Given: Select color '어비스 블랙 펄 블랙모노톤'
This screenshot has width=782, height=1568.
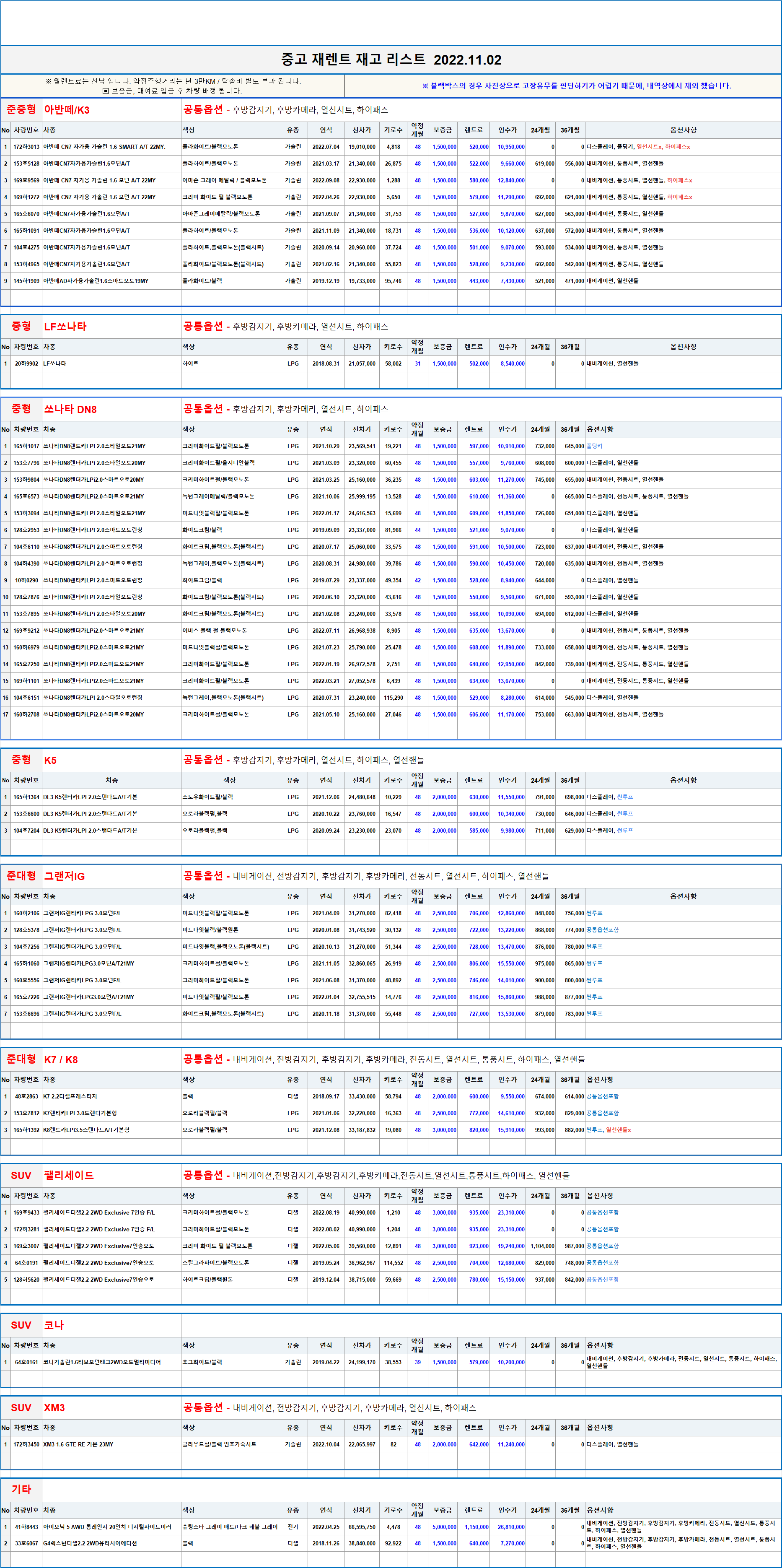Looking at the screenshot, I should 215,631.
